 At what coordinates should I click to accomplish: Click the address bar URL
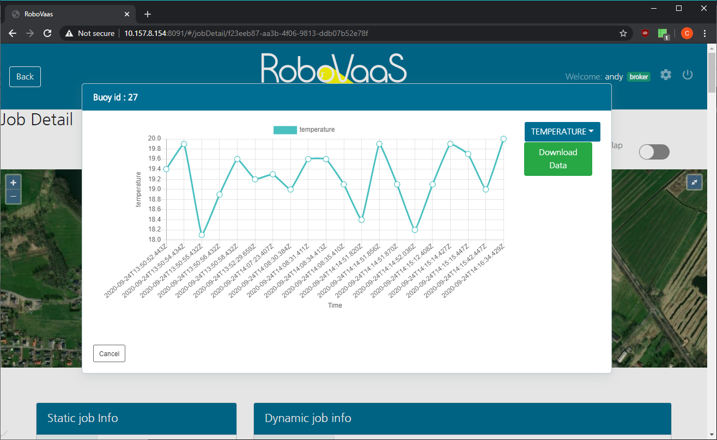pyautogui.click(x=300, y=33)
